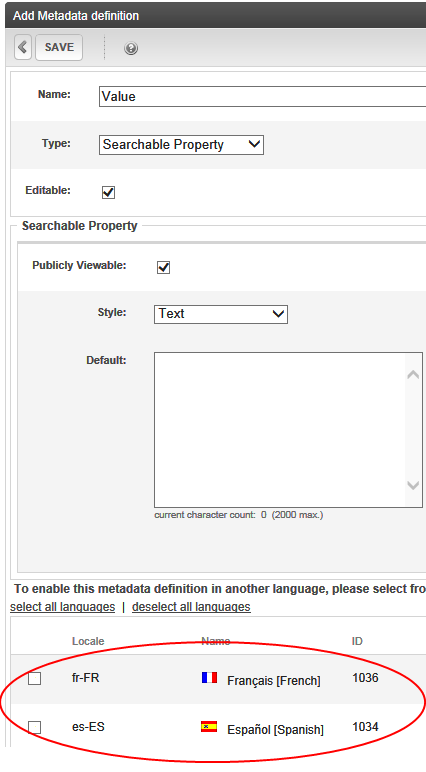Click the select all languages link
426x772 pixels.
click(63, 607)
